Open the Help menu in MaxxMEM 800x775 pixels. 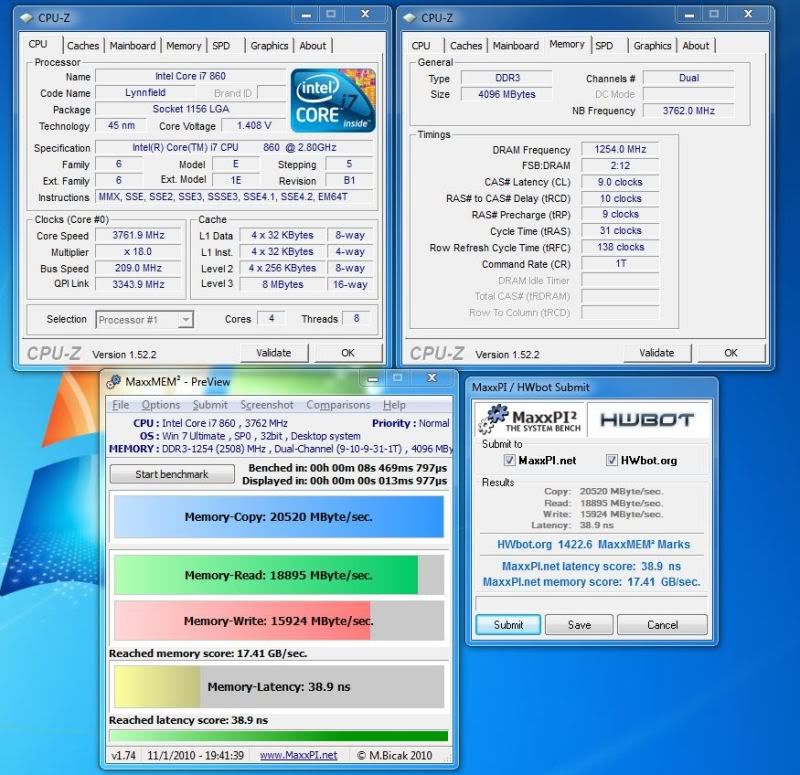click(x=394, y=405)
